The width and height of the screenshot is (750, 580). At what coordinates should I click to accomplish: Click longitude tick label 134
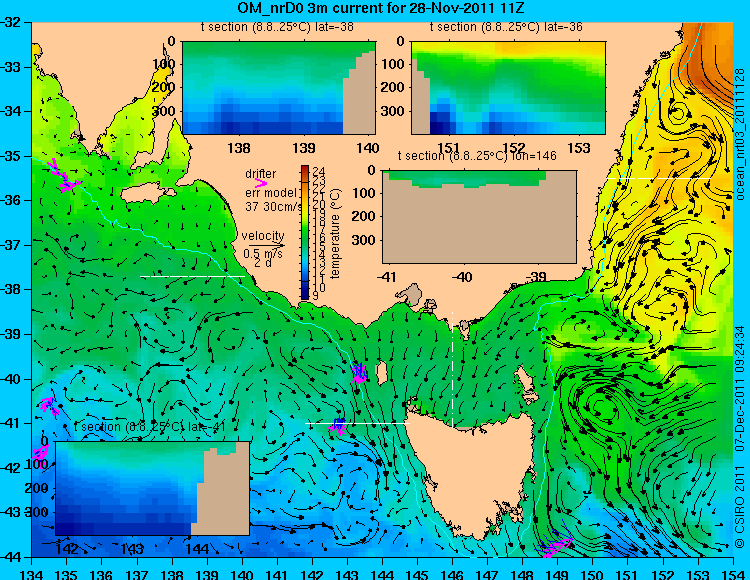[32, 574]
